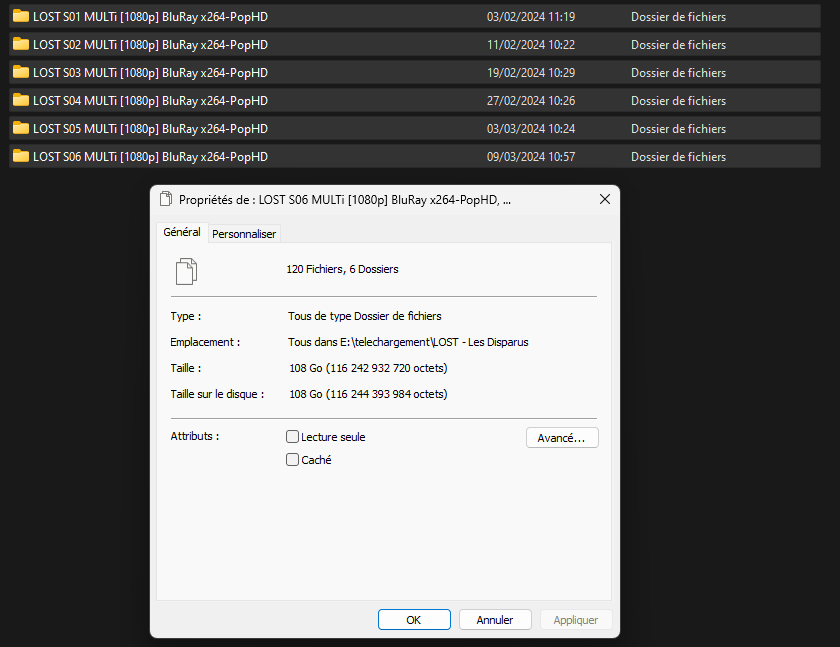Open advanced attributes with Avancé…
840x647 pixels.
coord(562,438)
